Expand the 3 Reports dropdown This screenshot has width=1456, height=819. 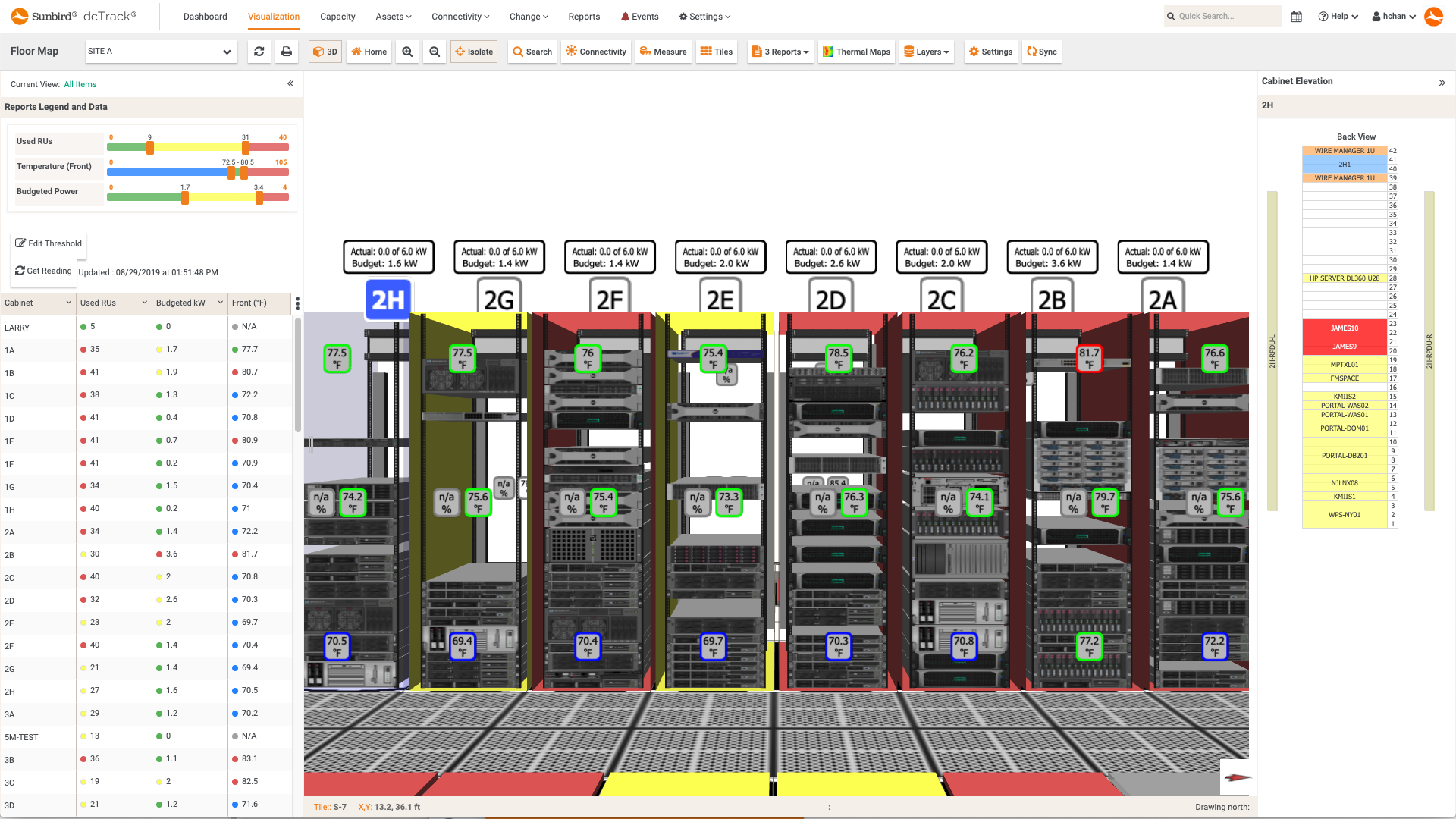780,52
